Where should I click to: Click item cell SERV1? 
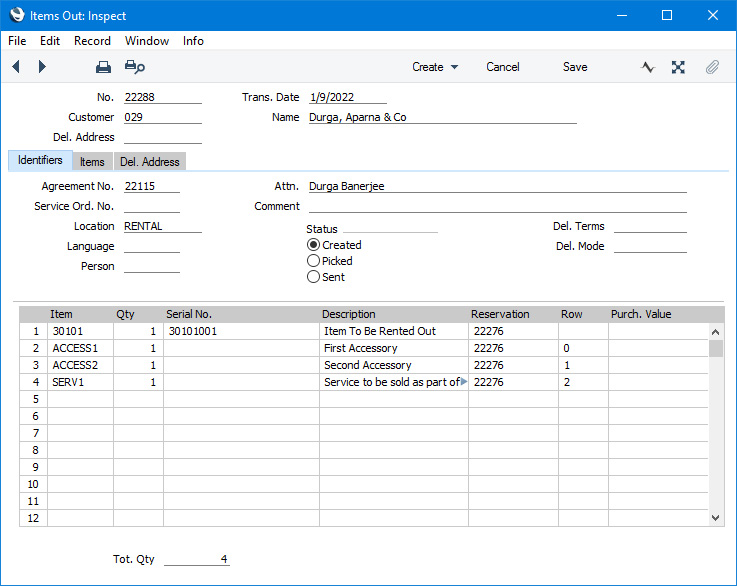(x=80, y=382)
